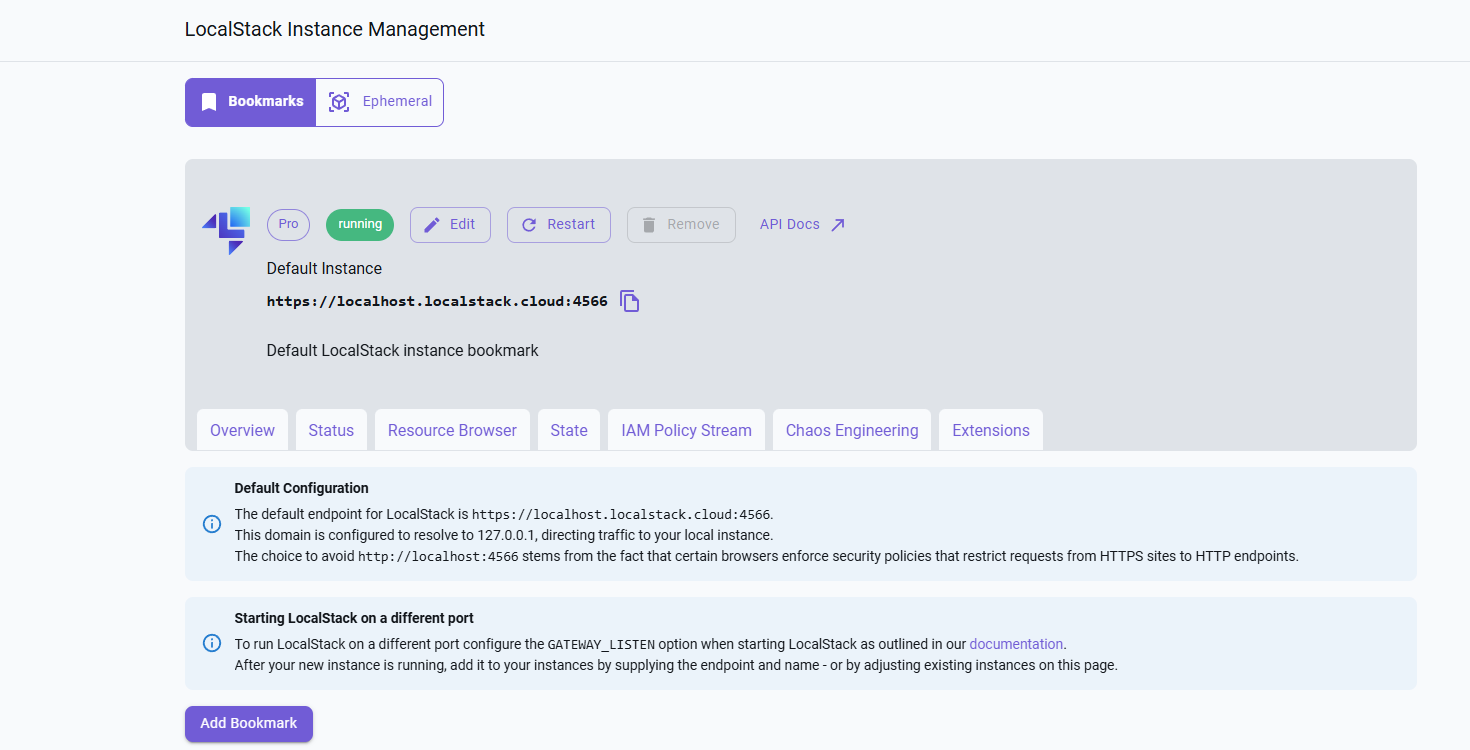Click 'Starting LocalStack on a different port' heading

click(x=354, y=618)
